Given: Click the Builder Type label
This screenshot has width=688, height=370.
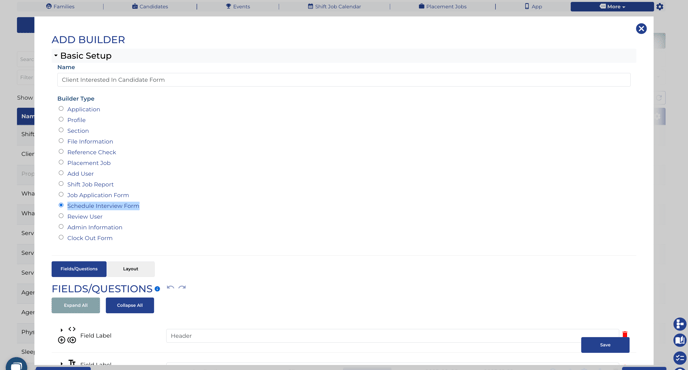Looking at the screenshot, I should point(76,98).
